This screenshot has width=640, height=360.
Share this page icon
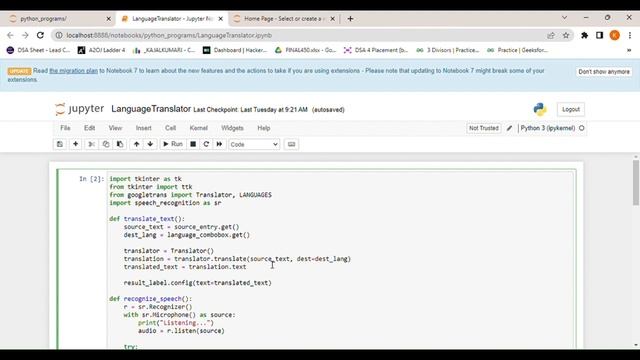(x=551, y=36)
